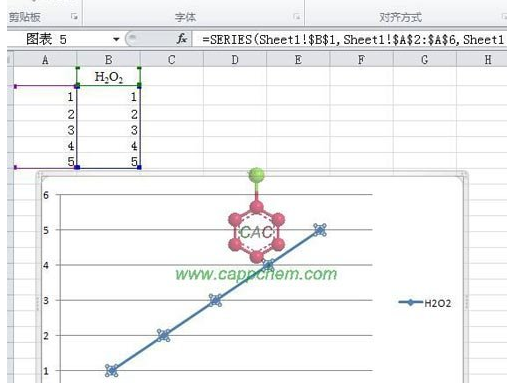Screen dimensions: 509x383
Task: Click the name box showing 图表 5
Action: [63, 39]
